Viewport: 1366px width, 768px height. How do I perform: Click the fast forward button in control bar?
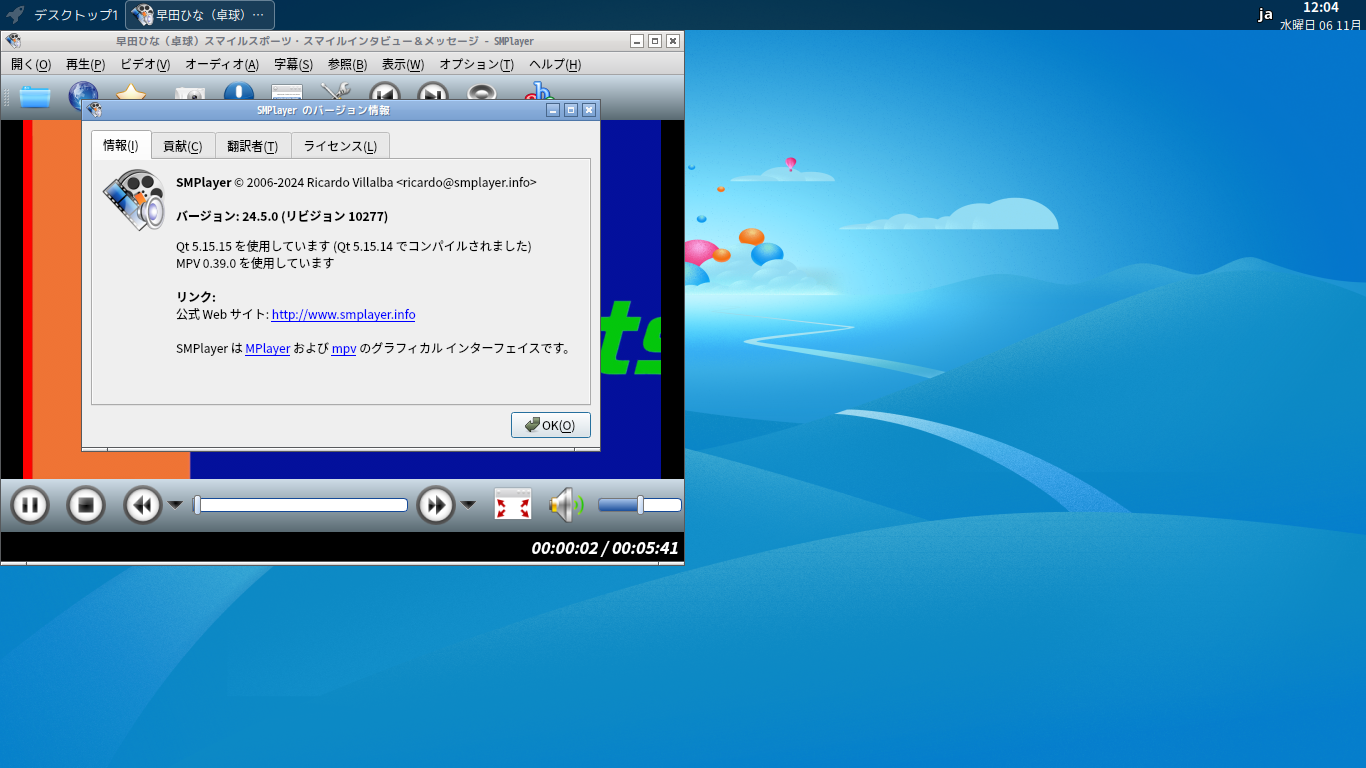tap(436, 505)
